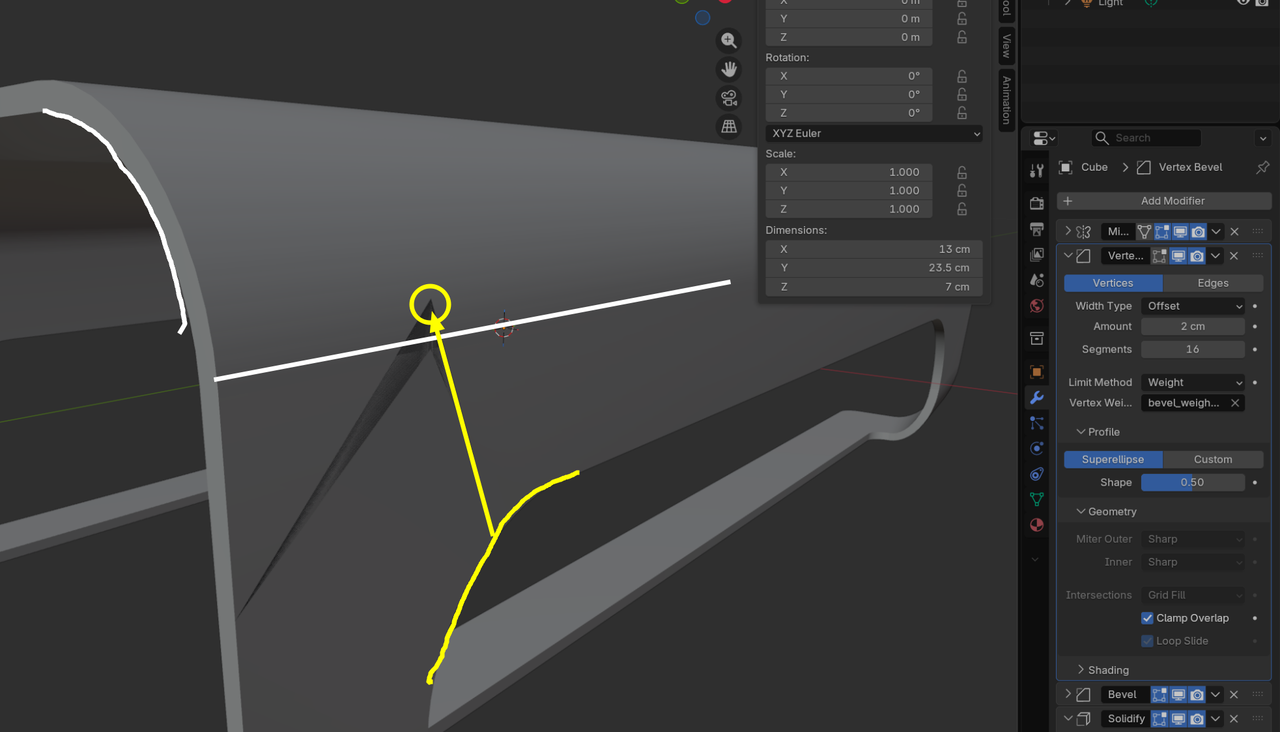1280x732 pixels.
Task: Switch to Object Properties orange square tab
Action: coord(1036,371)
